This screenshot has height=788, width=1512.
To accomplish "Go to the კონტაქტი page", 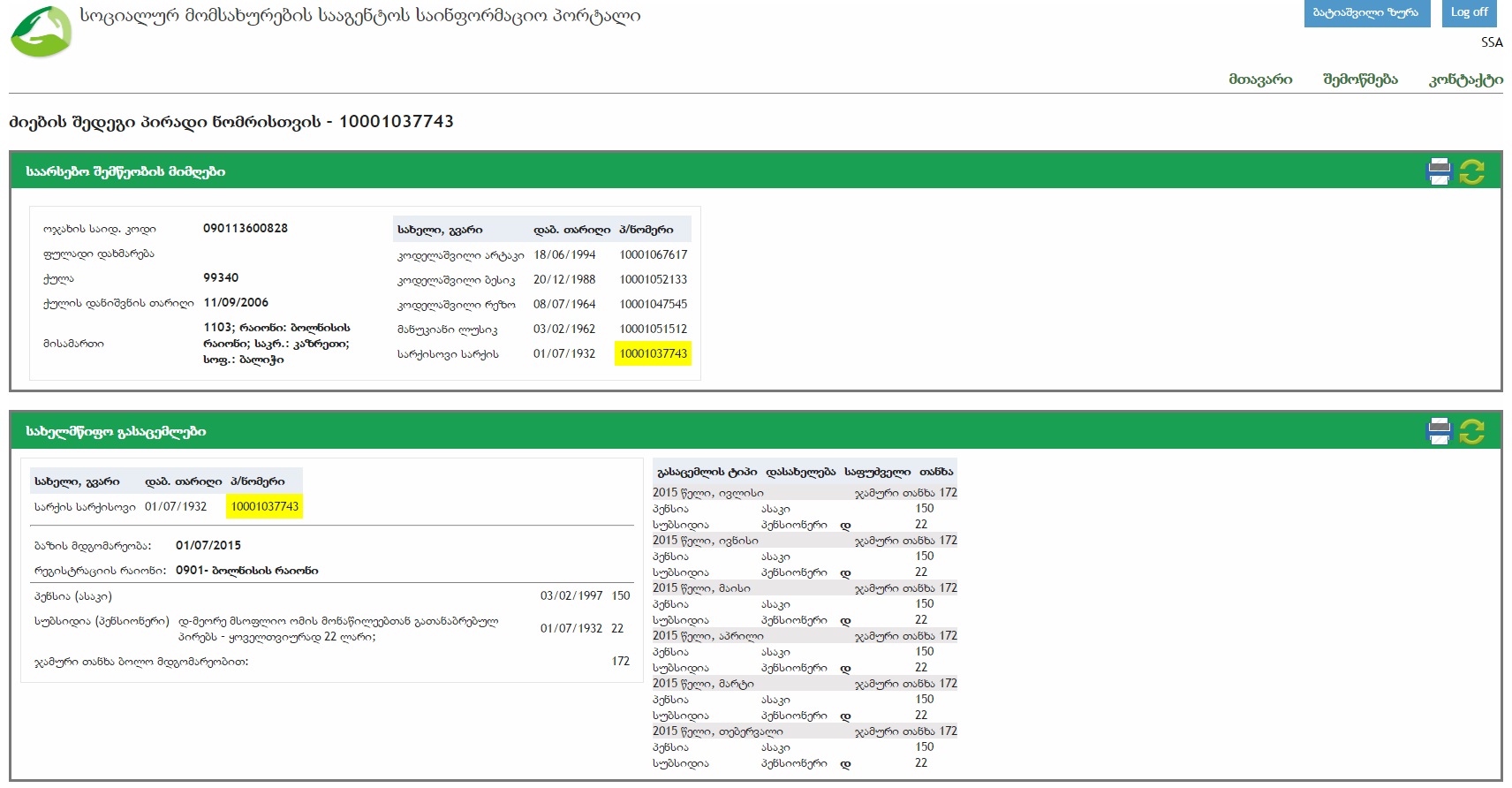I will click(1465, 80).
